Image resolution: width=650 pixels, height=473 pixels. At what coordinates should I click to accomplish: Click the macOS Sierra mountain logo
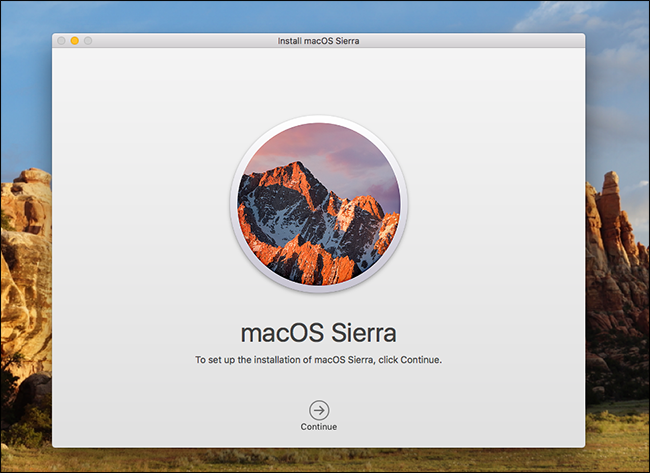click(319, 204)
